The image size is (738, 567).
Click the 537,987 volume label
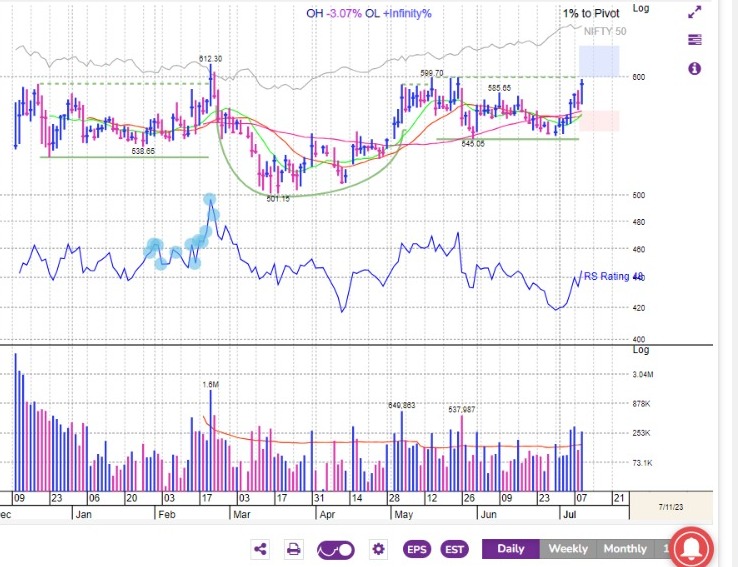coord(462,410)
